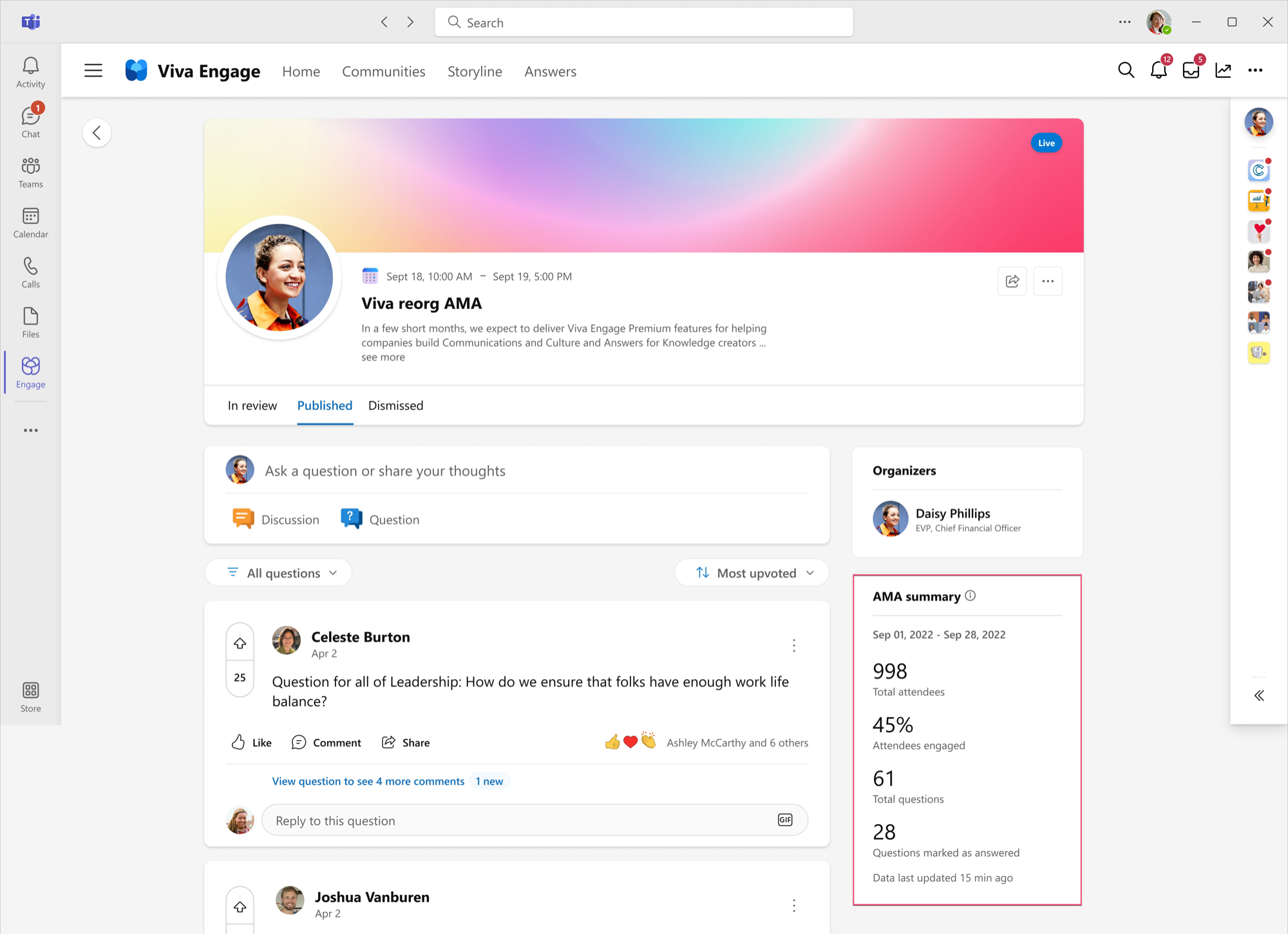Open the notifications bell icon

pos(1158,71)
